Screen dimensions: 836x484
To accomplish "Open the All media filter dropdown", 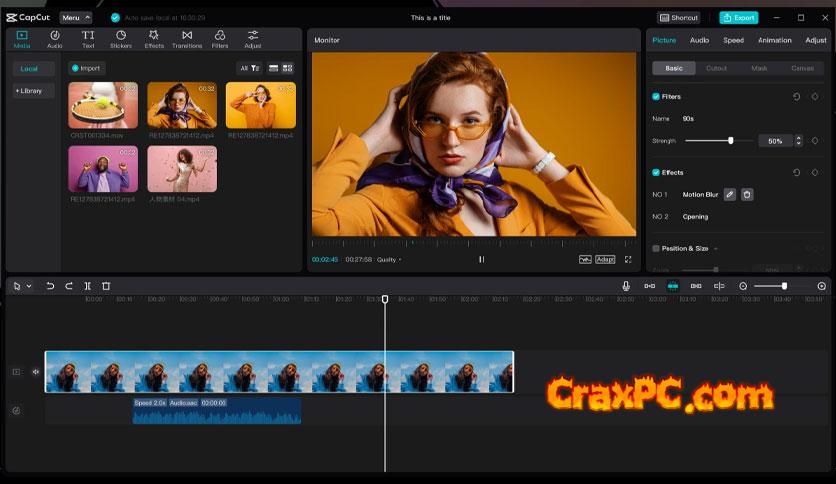I will click(249, 68).
